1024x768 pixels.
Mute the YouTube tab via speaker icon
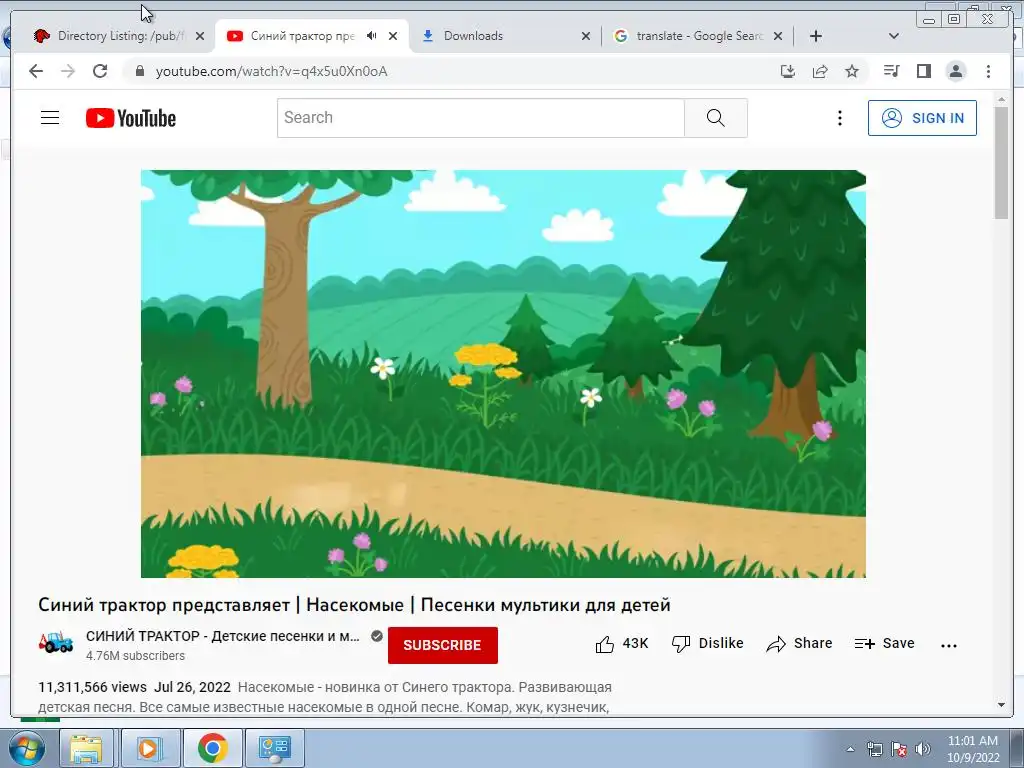pos(372,36)
